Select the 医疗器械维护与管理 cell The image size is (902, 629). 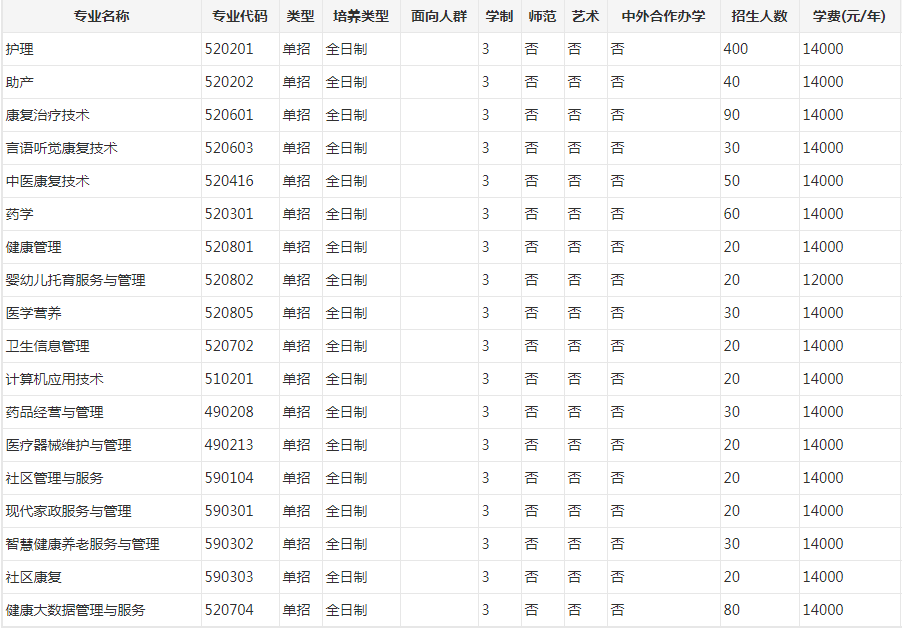pos(101,445)
